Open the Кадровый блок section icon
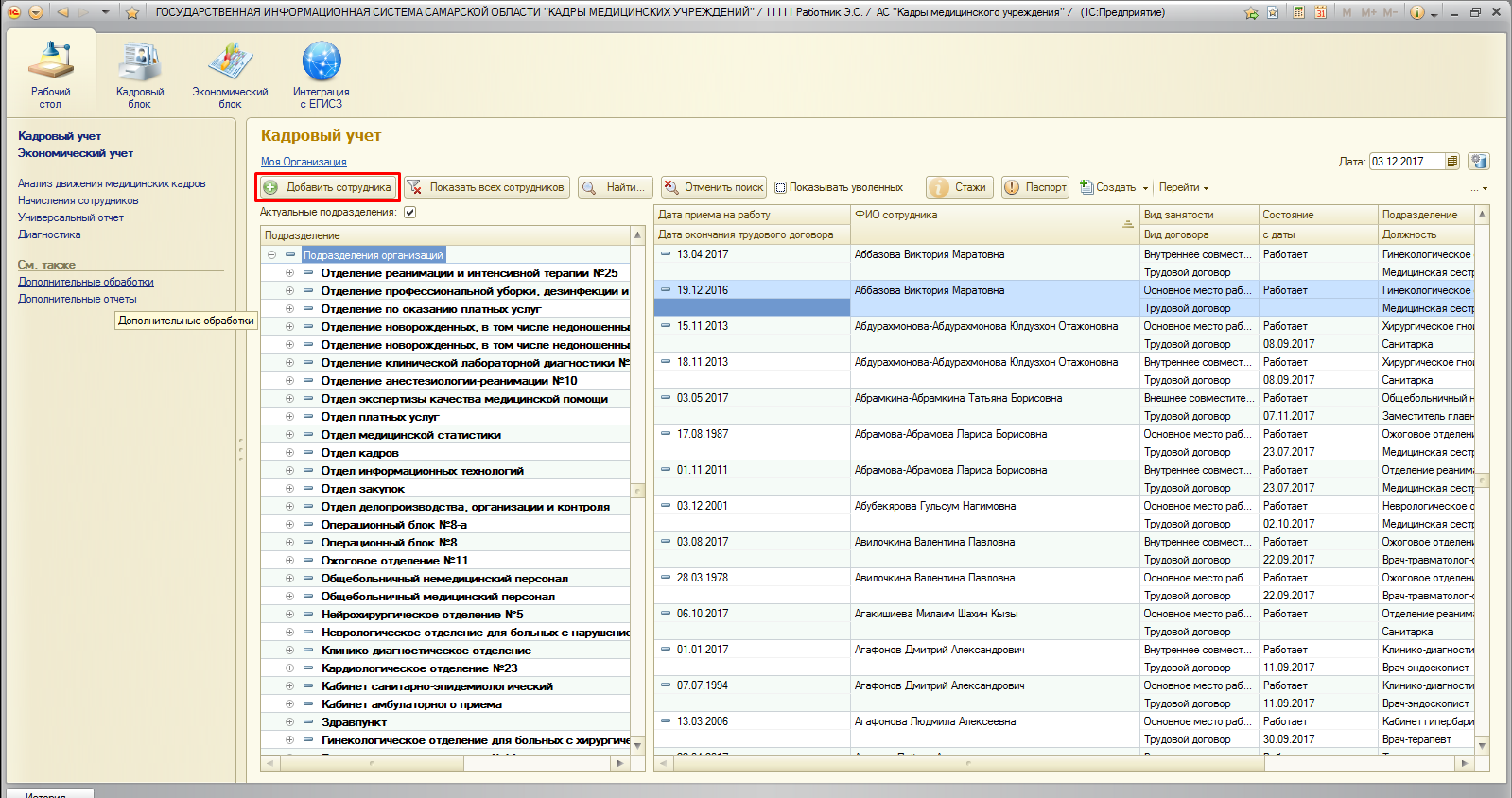This screenshot has height=798, width=1512. point(139,62)
